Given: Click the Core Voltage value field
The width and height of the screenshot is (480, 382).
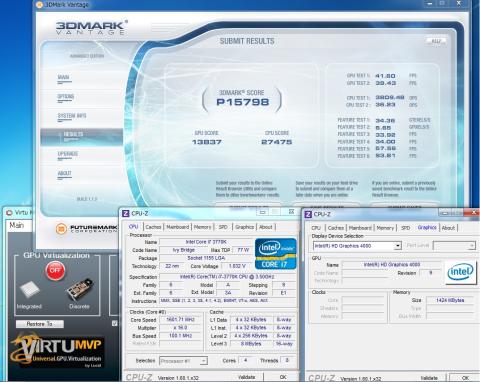Looking at the screenshot, I should click(x=237, y=266).
